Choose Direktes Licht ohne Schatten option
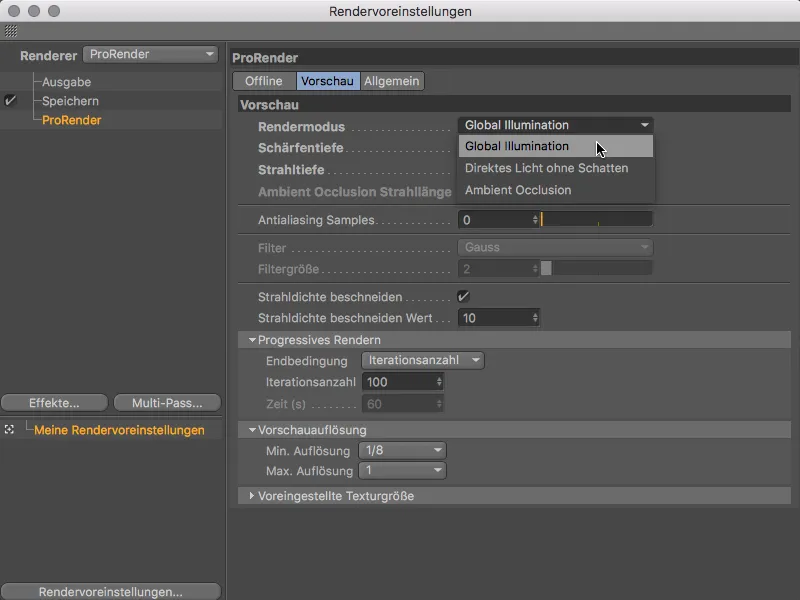Screen dimensions: 800x600 (x=556, y=168)
